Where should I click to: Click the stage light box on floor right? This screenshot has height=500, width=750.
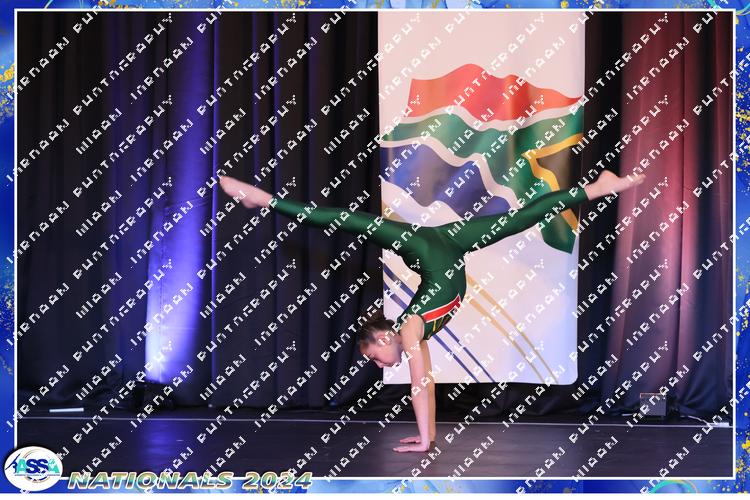tap(652, 404)
